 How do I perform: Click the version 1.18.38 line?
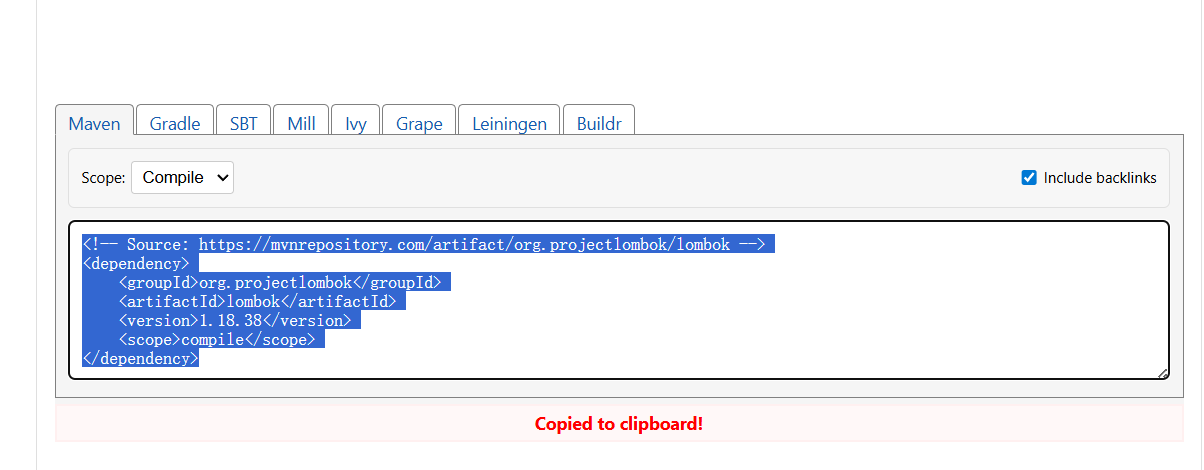pyautogui.click(x=234, y=321)
